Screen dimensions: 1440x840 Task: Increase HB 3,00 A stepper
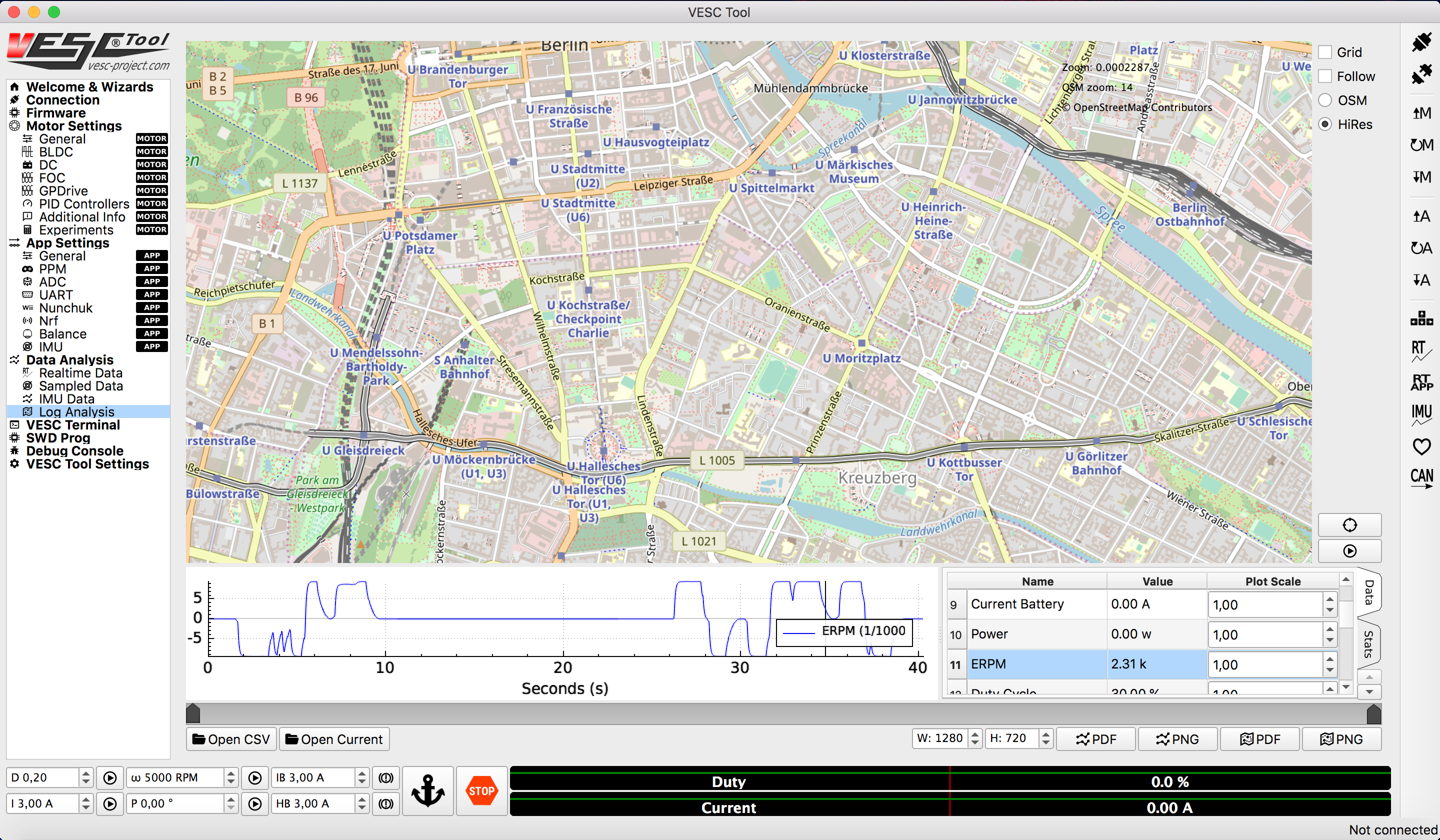tap(361, 799)
